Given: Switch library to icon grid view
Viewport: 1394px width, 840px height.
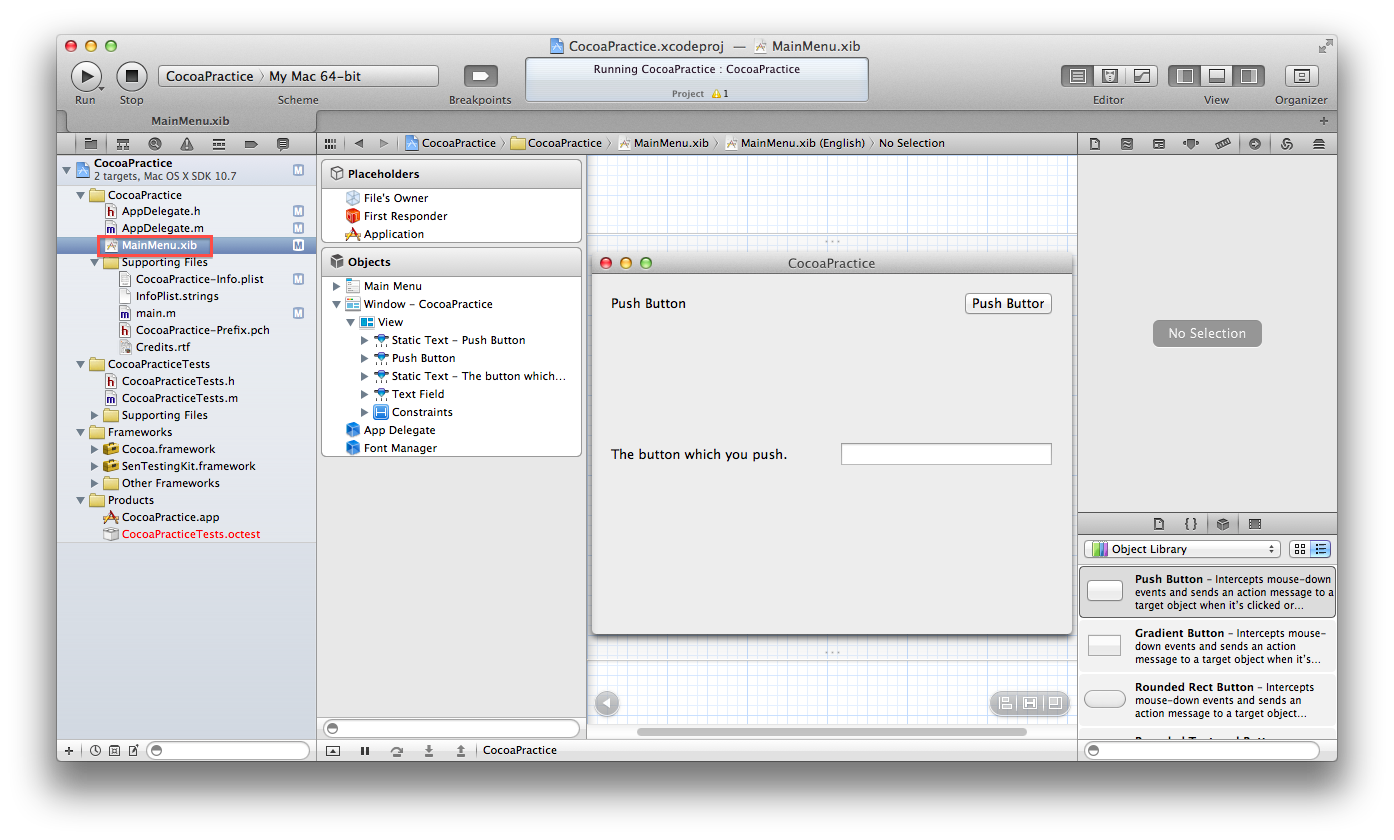Looking at the screenshot, I should (x=1299, y=549).
